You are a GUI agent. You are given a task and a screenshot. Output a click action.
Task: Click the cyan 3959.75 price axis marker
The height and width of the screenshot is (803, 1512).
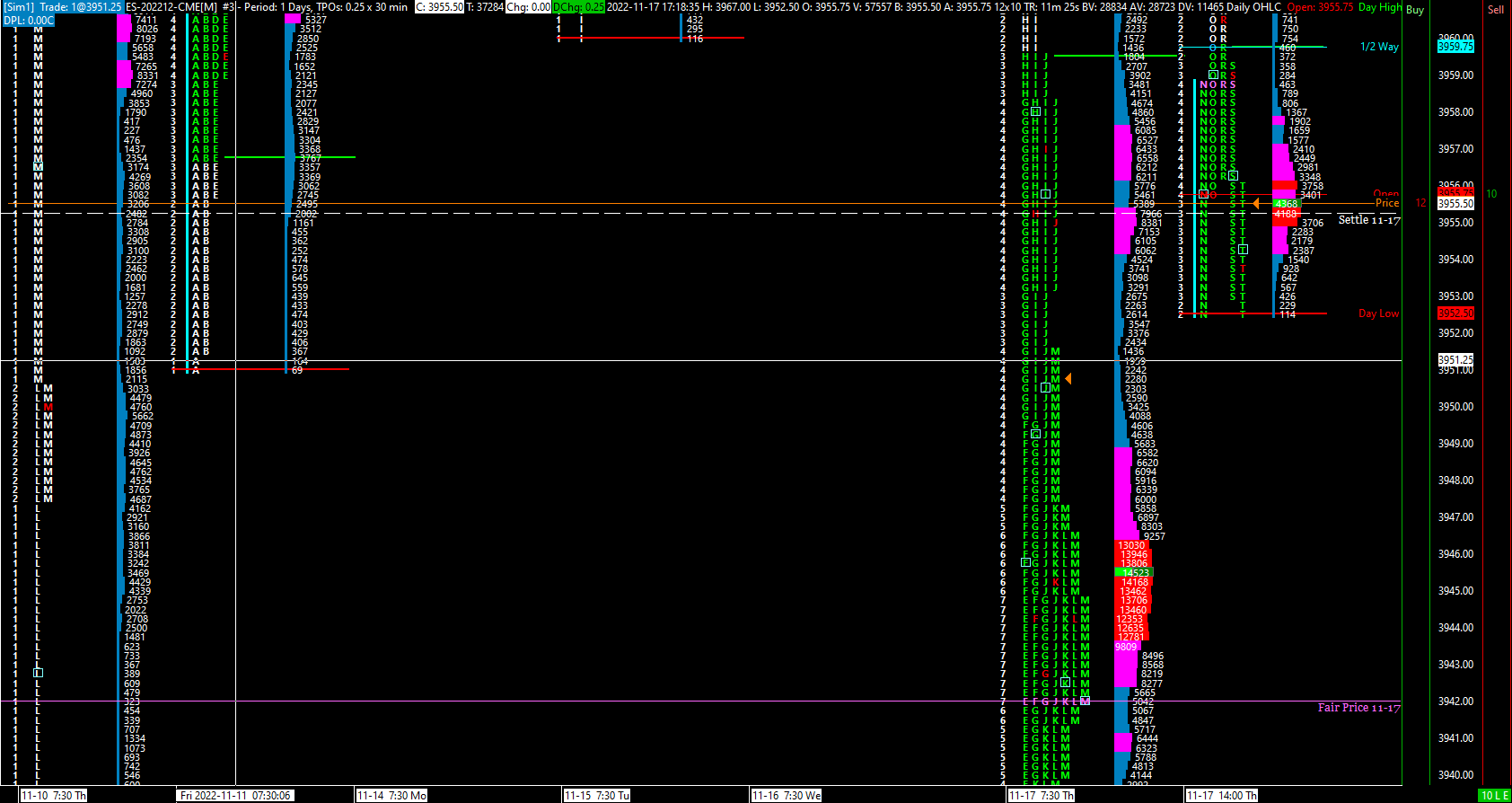1455,46
